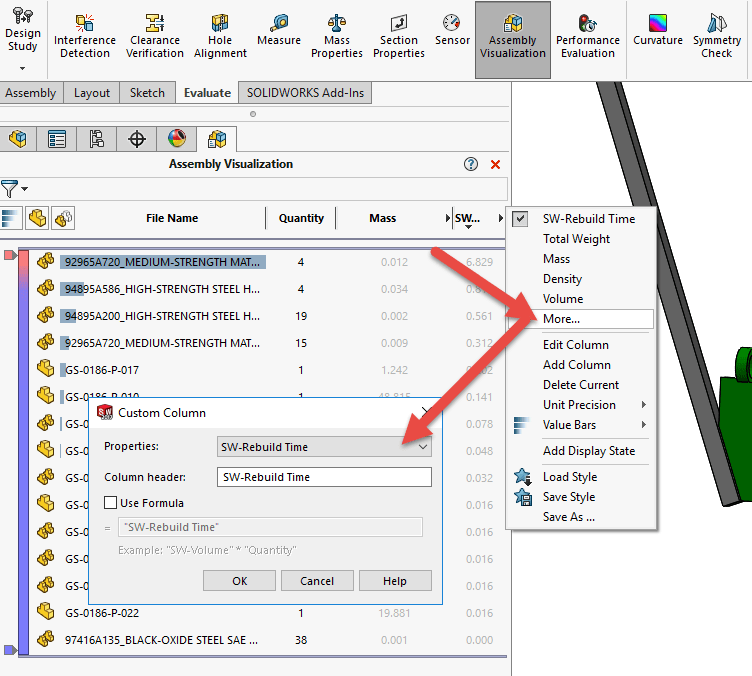This screenshot has height=676, width=752.
Task: Open Help in Custom Column dialog
Action: [x=395, y=581]
